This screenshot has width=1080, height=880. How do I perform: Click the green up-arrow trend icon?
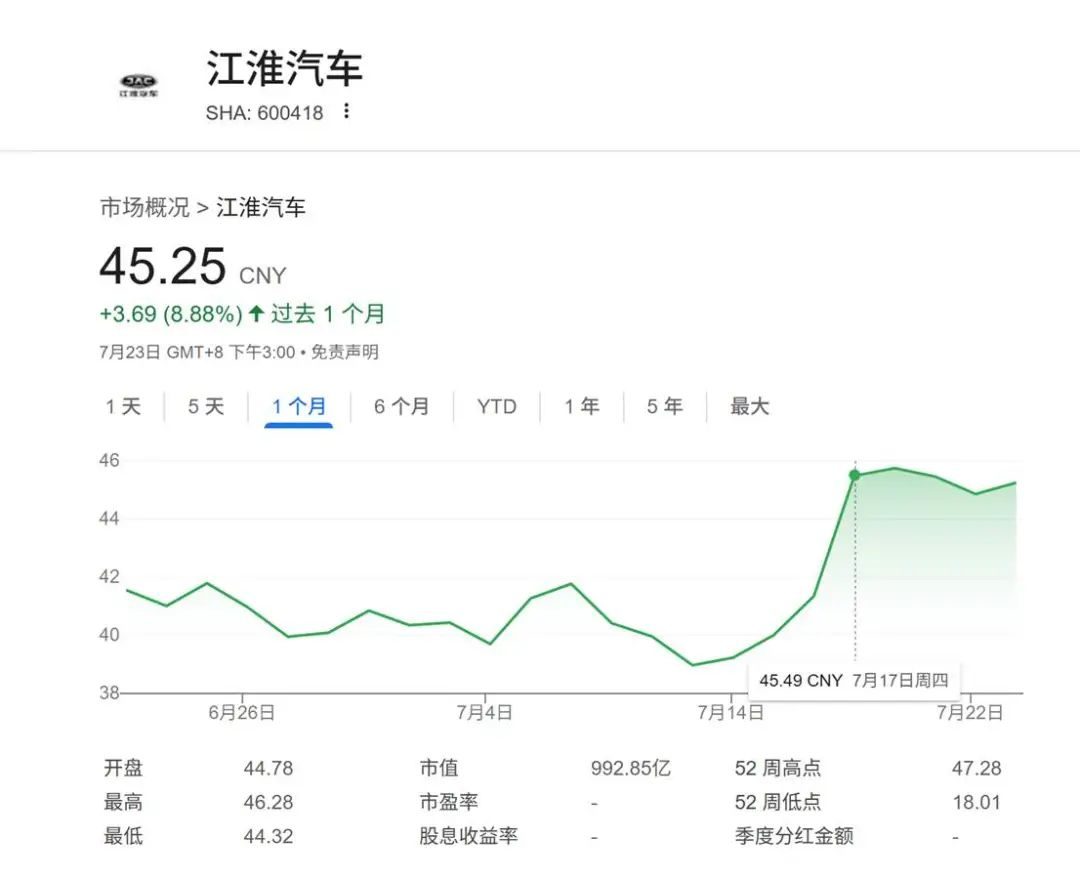(x=256, y=314)
